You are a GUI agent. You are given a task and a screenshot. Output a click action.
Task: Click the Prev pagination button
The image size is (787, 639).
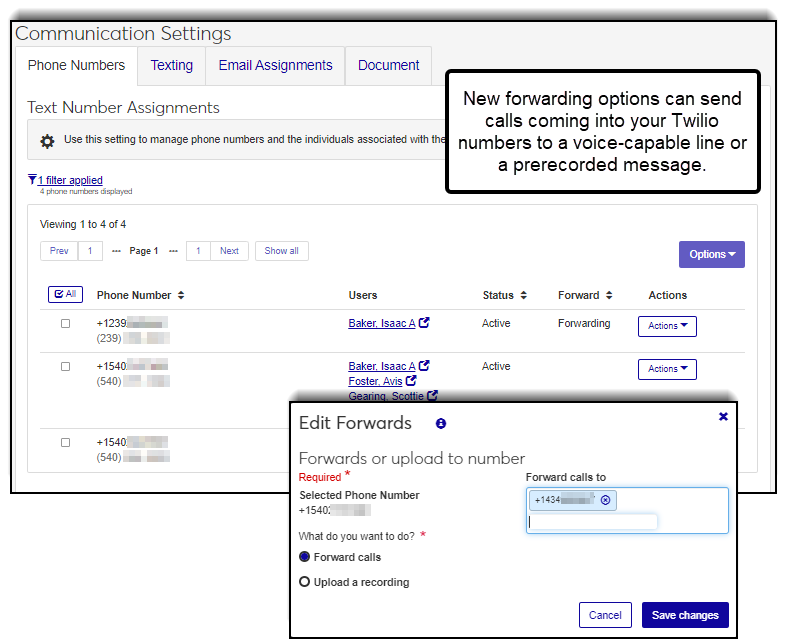coord(59,251)
